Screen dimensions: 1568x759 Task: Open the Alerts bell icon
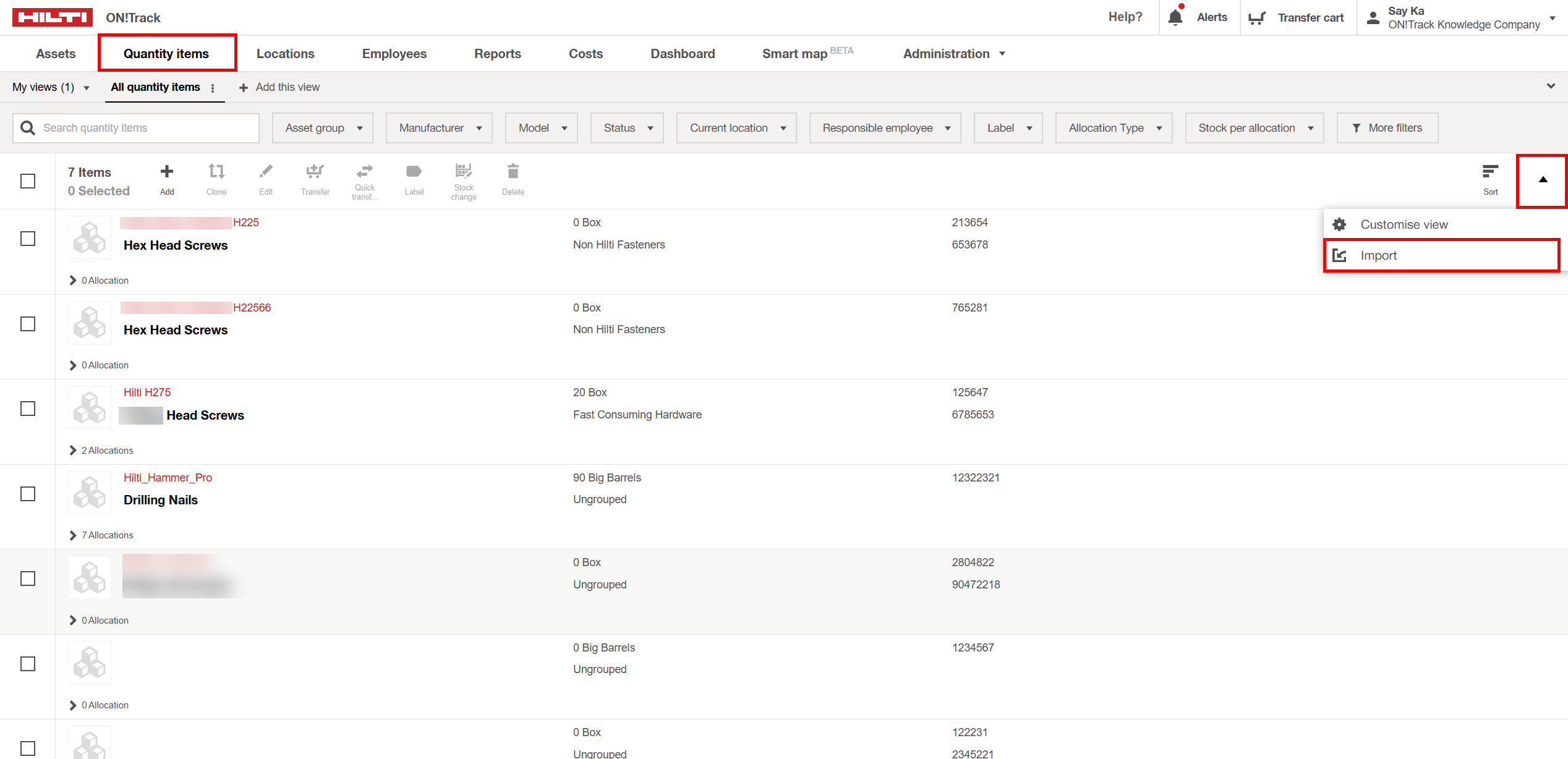(x=1175, y=17)
